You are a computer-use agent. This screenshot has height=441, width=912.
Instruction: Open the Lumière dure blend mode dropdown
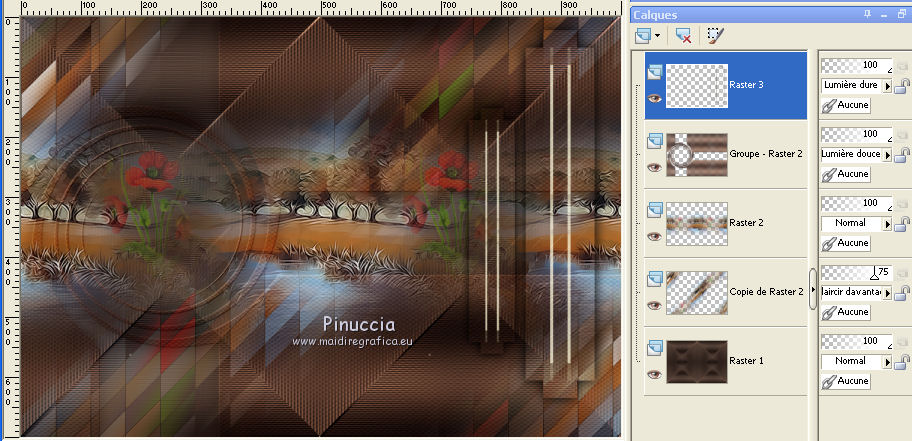[x=888, y=86]
